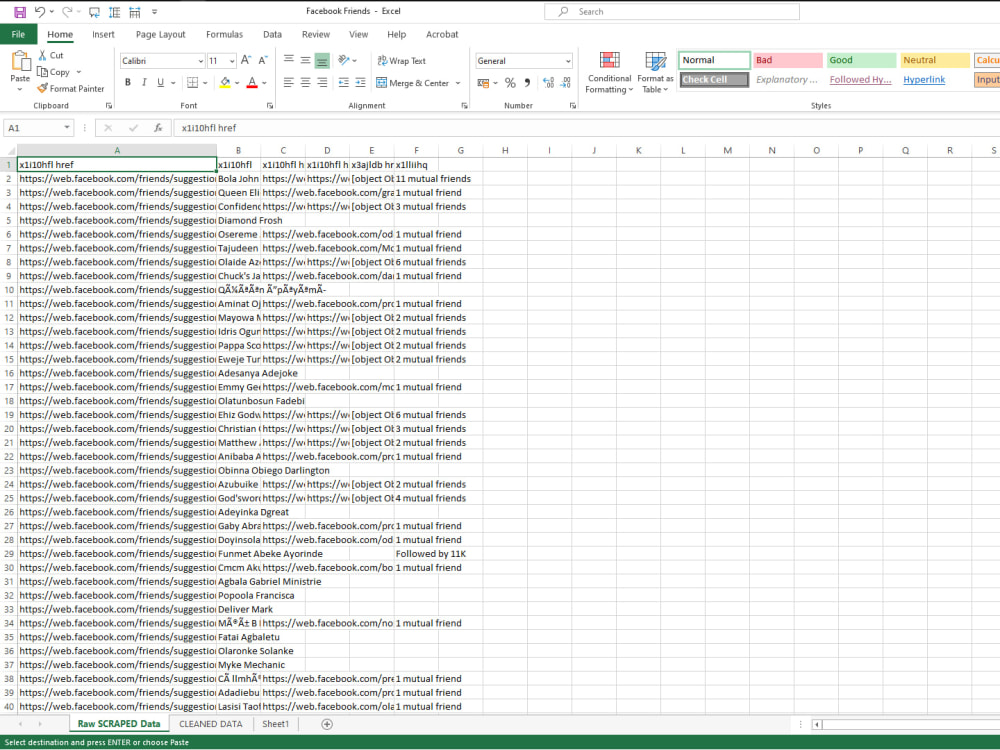The height and width of the screenshot is (750, 1000).
Task: Open Conditional Formatting
Action: click(x=609, y=75)
